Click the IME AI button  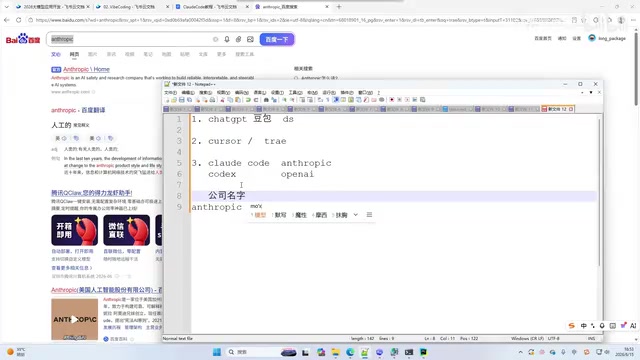pyautogui.click(x=633, y=325)
